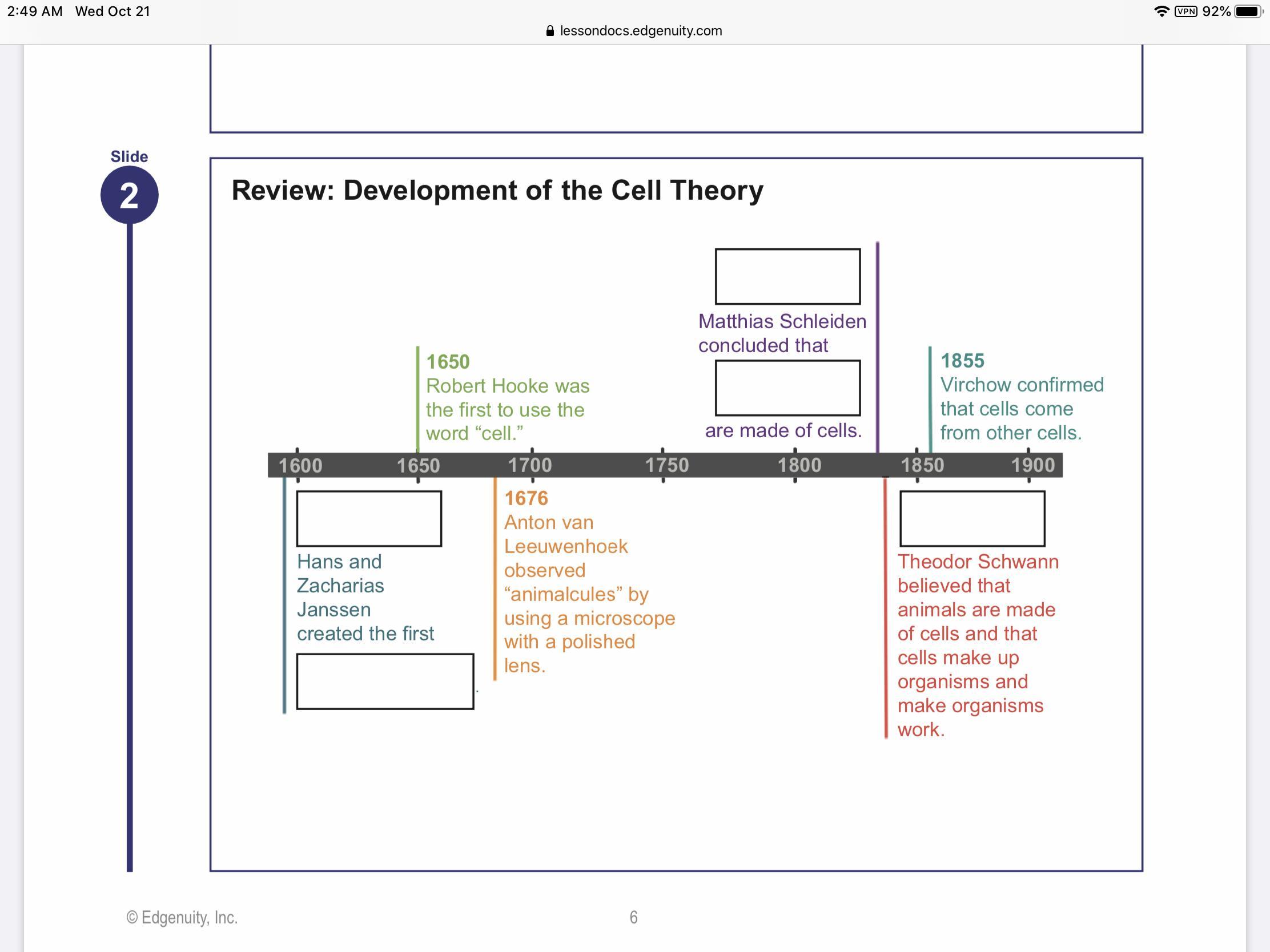Tap the Slide 2 circle badge

[129, 195]
